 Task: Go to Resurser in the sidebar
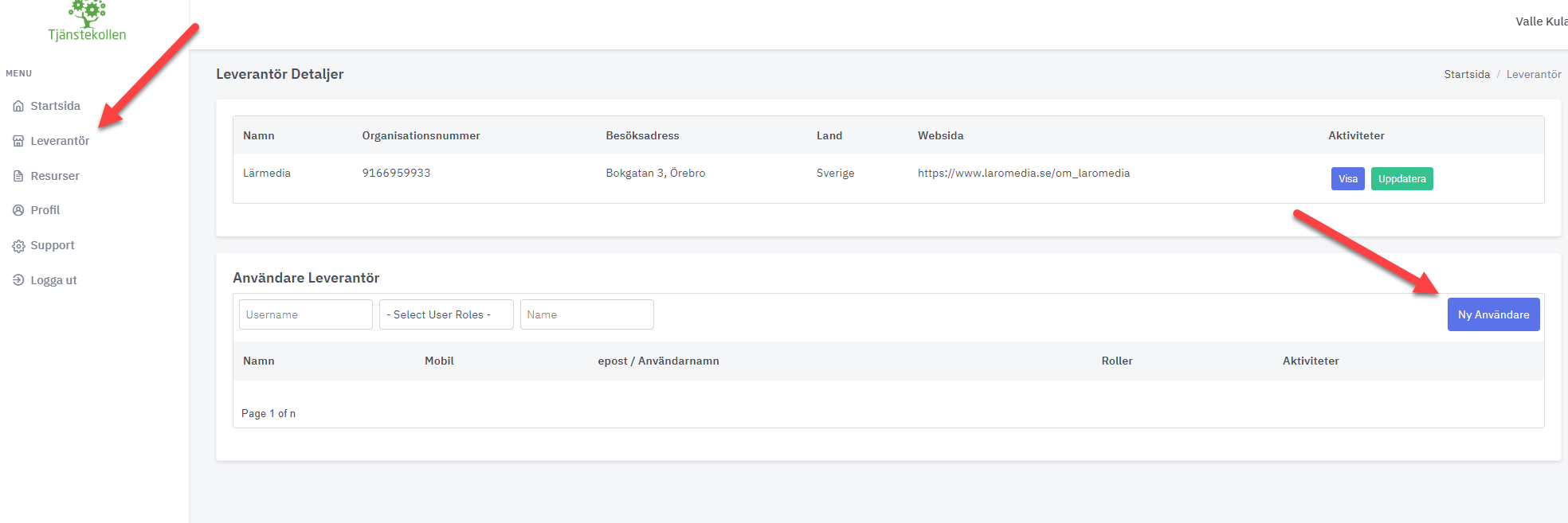(x=55, y=176)
